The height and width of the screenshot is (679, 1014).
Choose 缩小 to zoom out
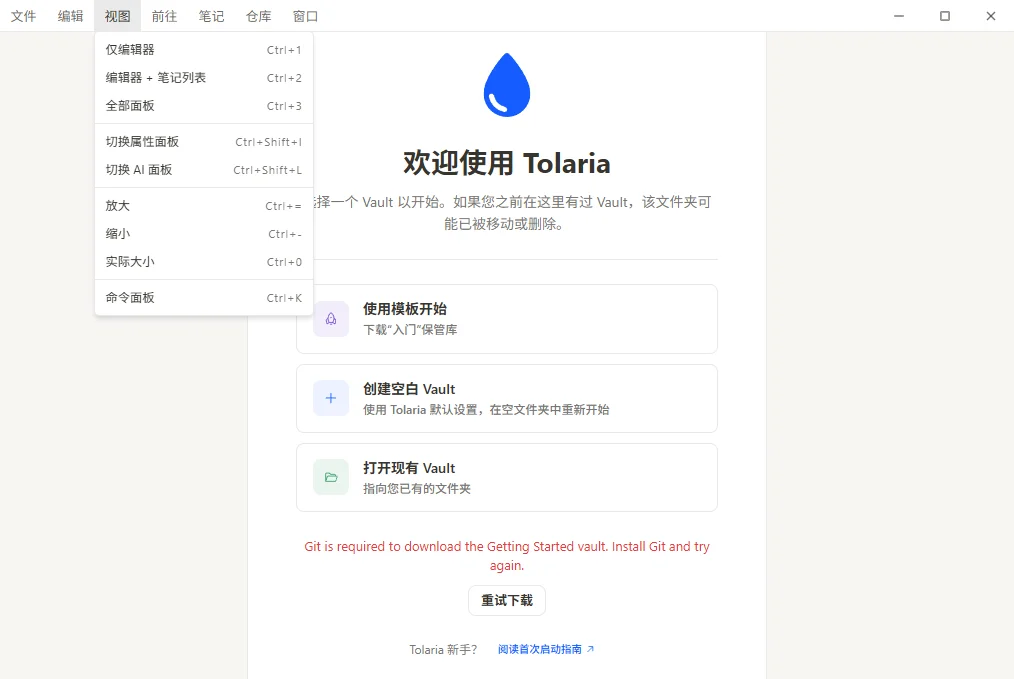[204, 234]
